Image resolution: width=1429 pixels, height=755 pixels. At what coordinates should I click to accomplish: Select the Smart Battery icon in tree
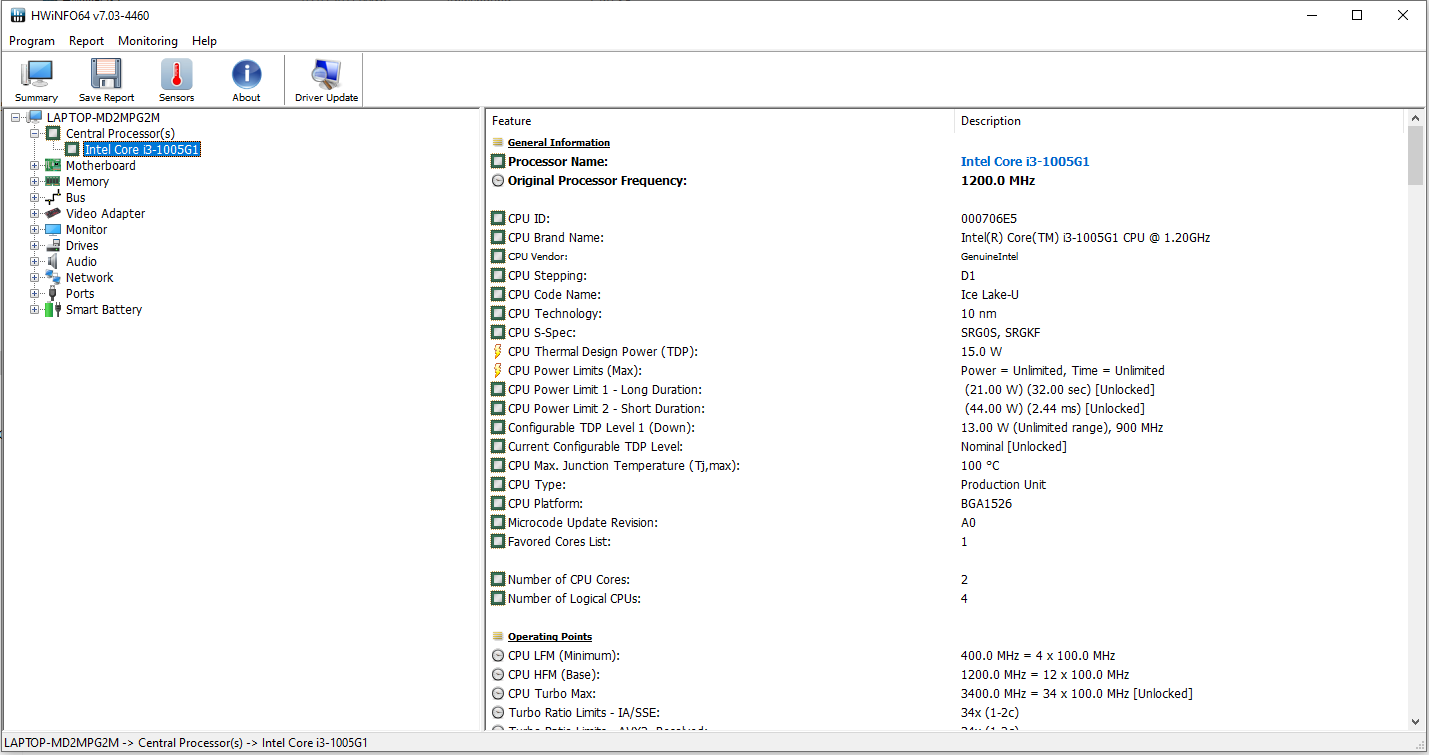tap(53, 310)
